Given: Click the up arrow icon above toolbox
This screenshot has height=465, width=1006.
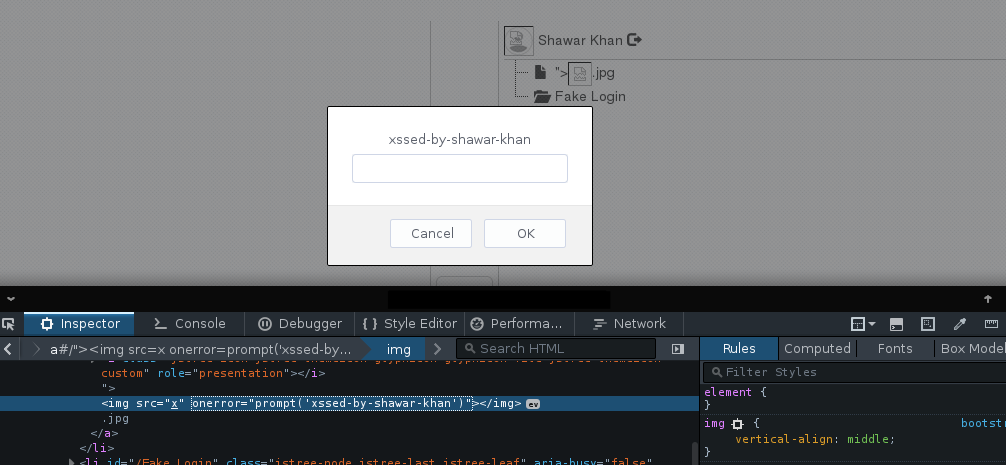Looking at the screenshot, I should coord(988,299).
